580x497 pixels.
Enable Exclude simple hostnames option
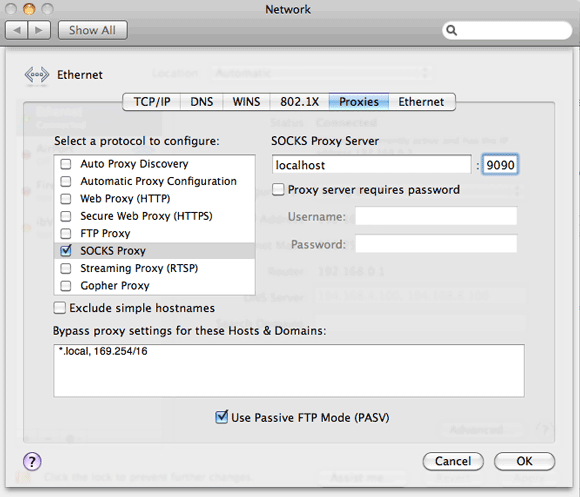coord(60,308)
